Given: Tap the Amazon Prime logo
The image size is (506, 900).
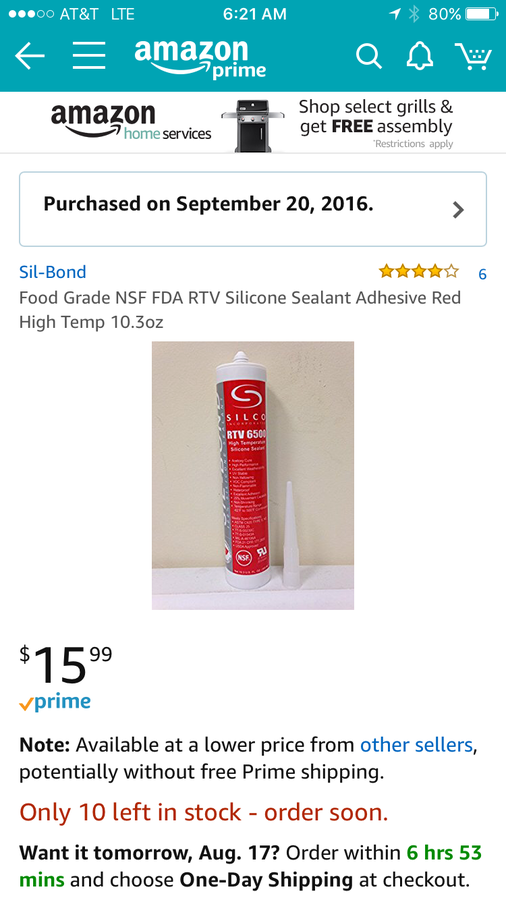Looking at the screenshot, I should click(200, 59).
